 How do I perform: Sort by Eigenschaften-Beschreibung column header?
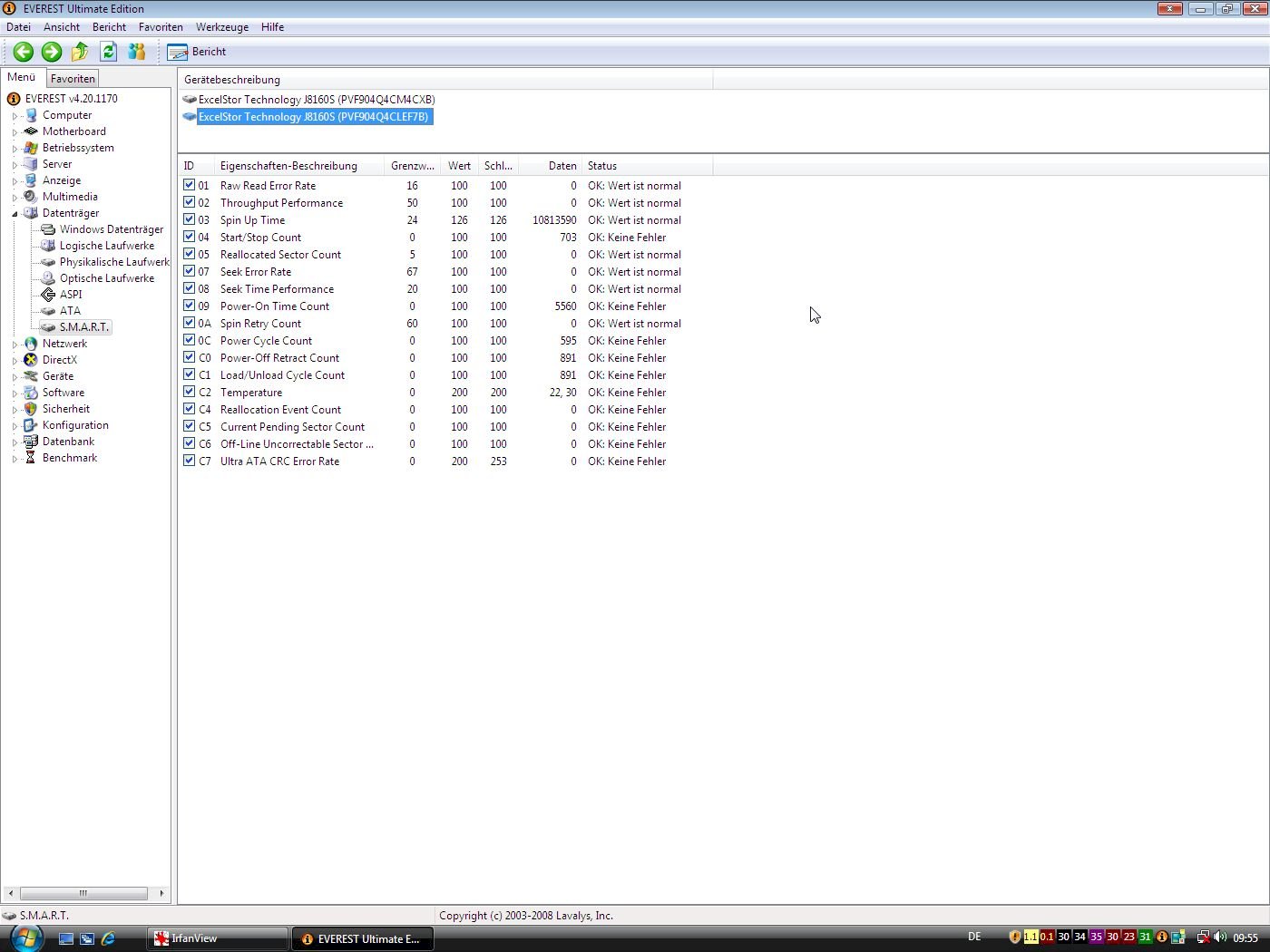288,166
